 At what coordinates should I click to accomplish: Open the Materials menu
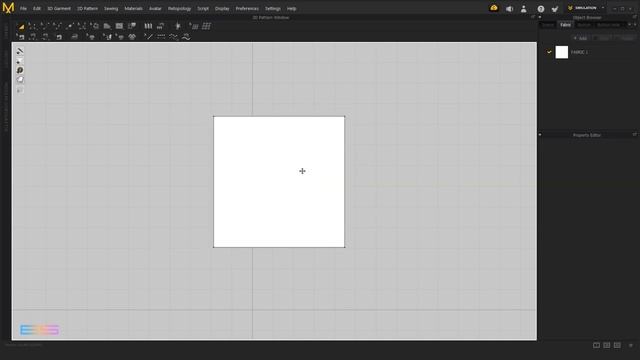(x=133, y=9)
